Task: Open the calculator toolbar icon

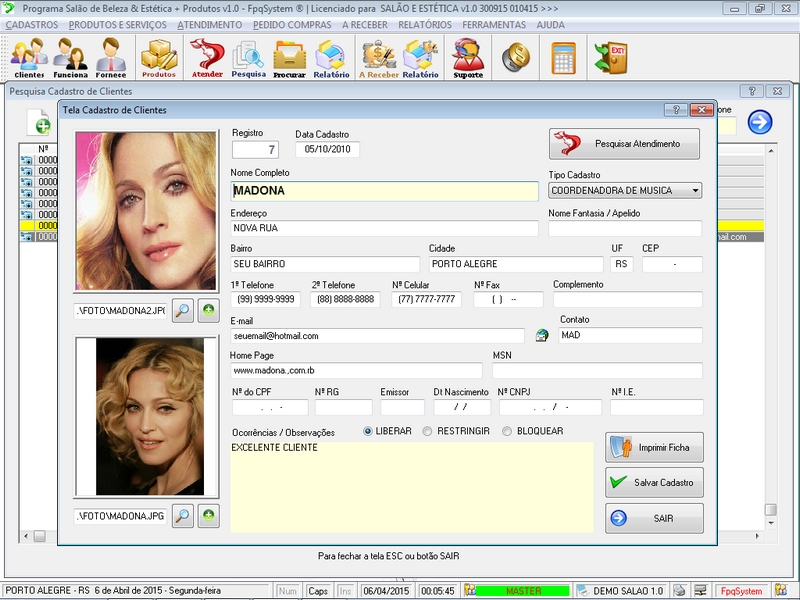Action: click(x=564, y=58)
